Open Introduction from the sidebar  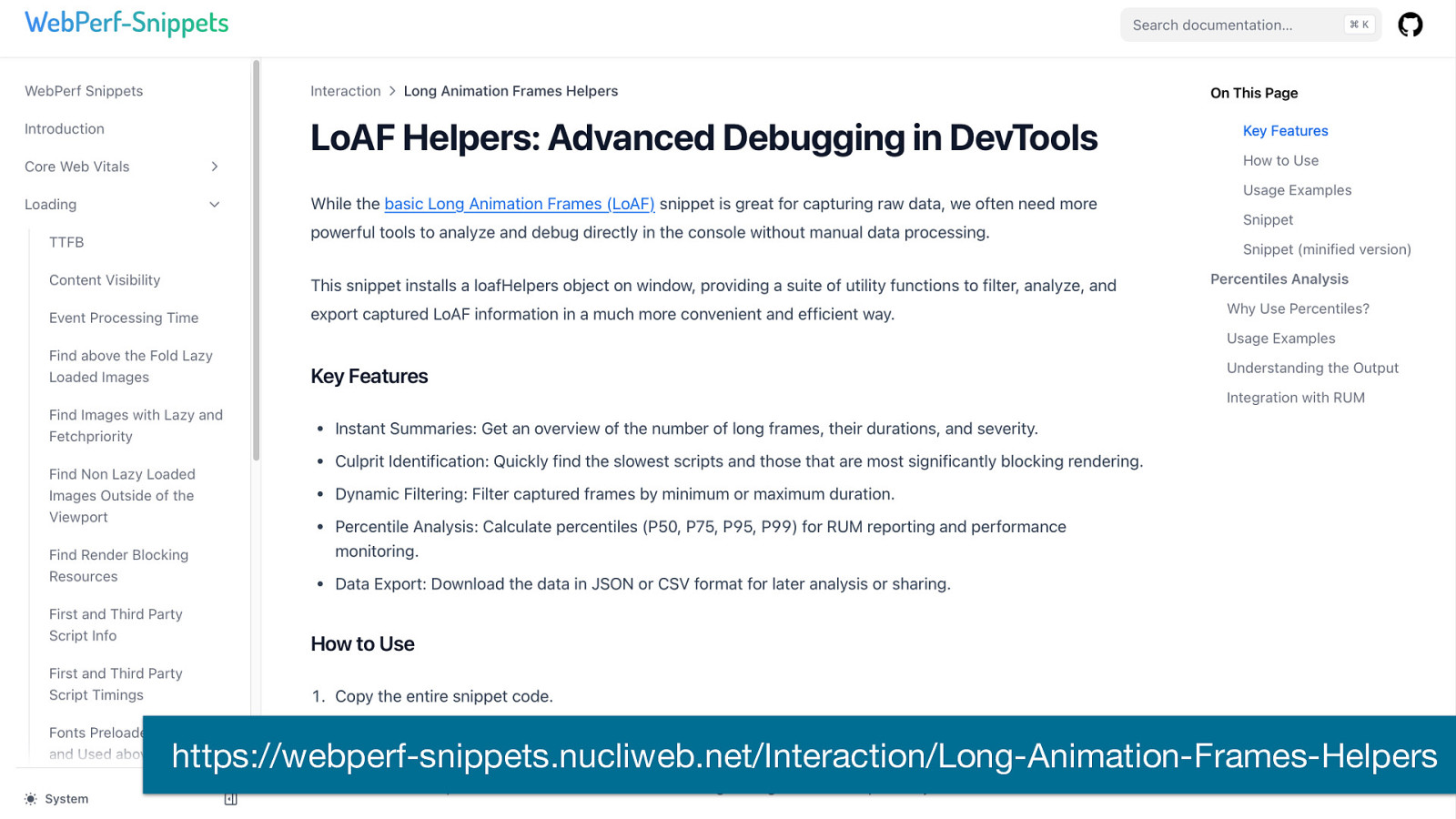(65, 129)
